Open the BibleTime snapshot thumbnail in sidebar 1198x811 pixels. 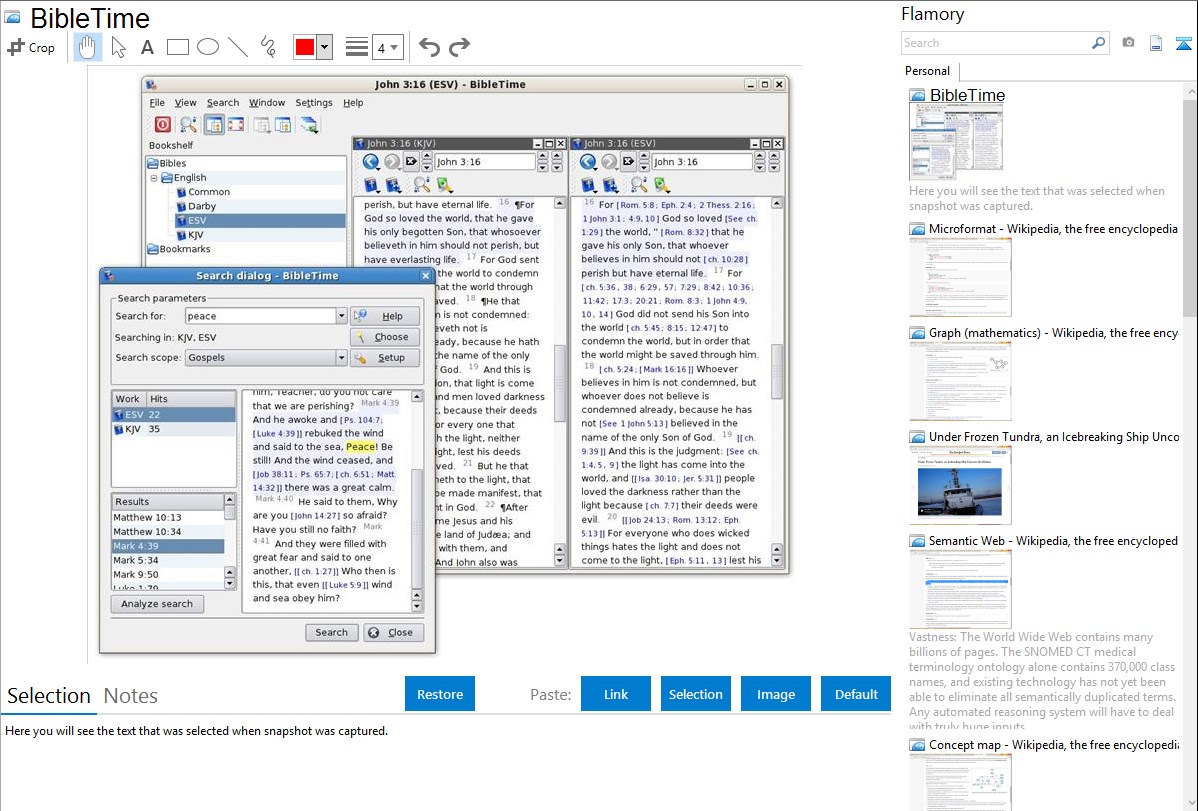point(956,142)
